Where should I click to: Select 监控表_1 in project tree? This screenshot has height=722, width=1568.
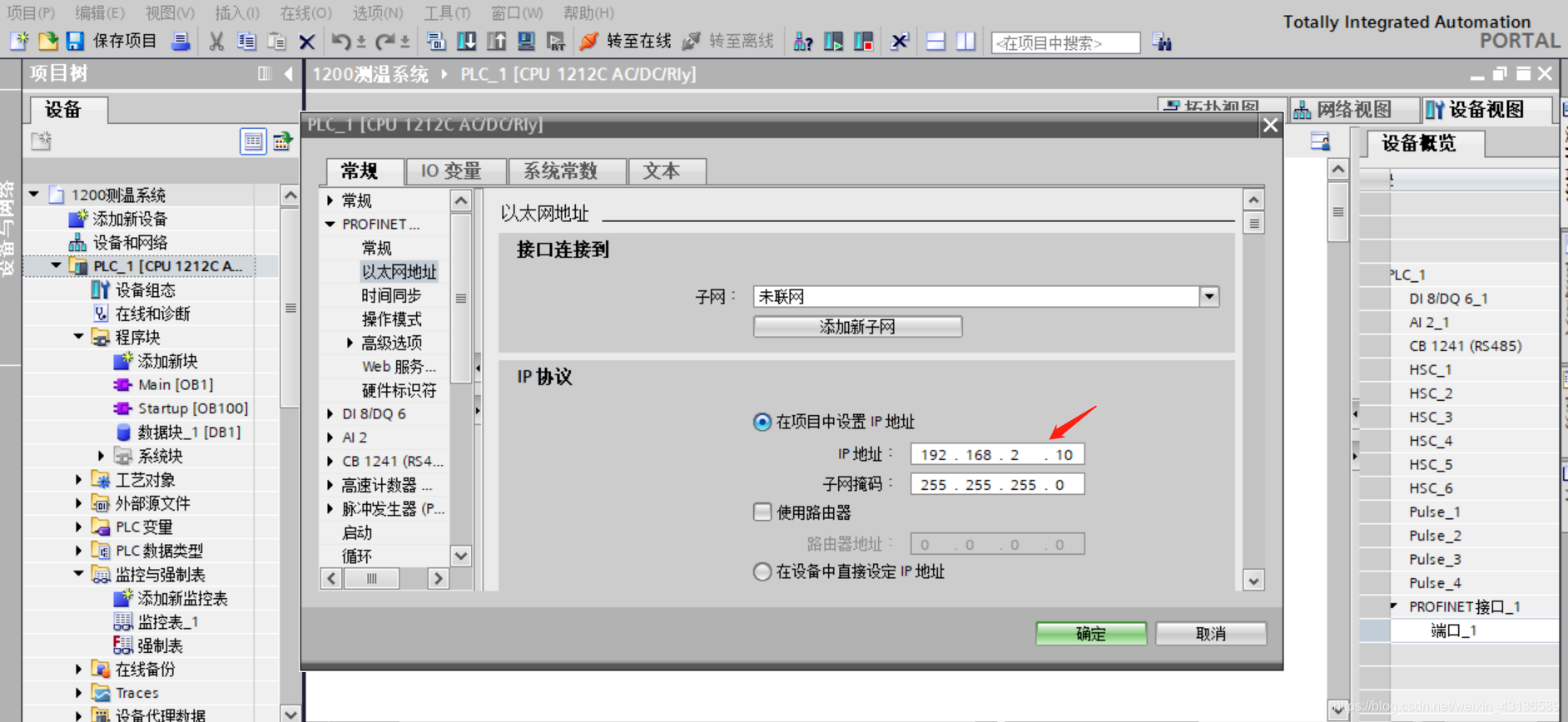click(167, 622)
